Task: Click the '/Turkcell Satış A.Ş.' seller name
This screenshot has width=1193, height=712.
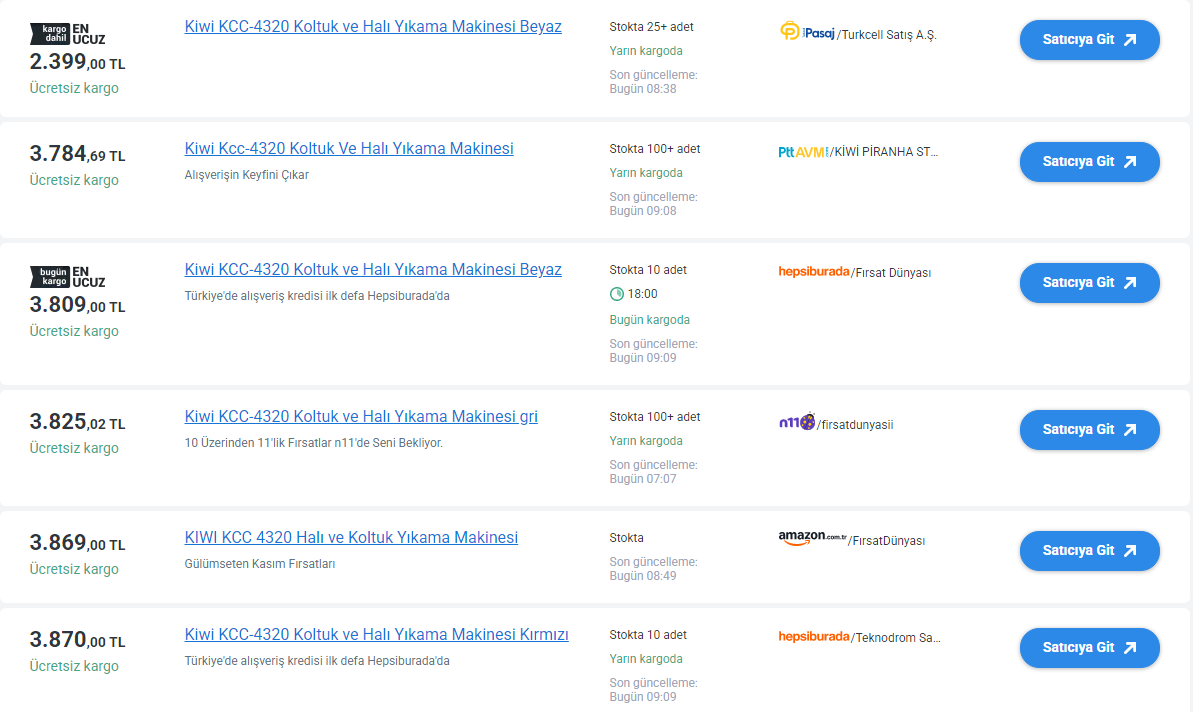Action: click(x=886, y=35)
